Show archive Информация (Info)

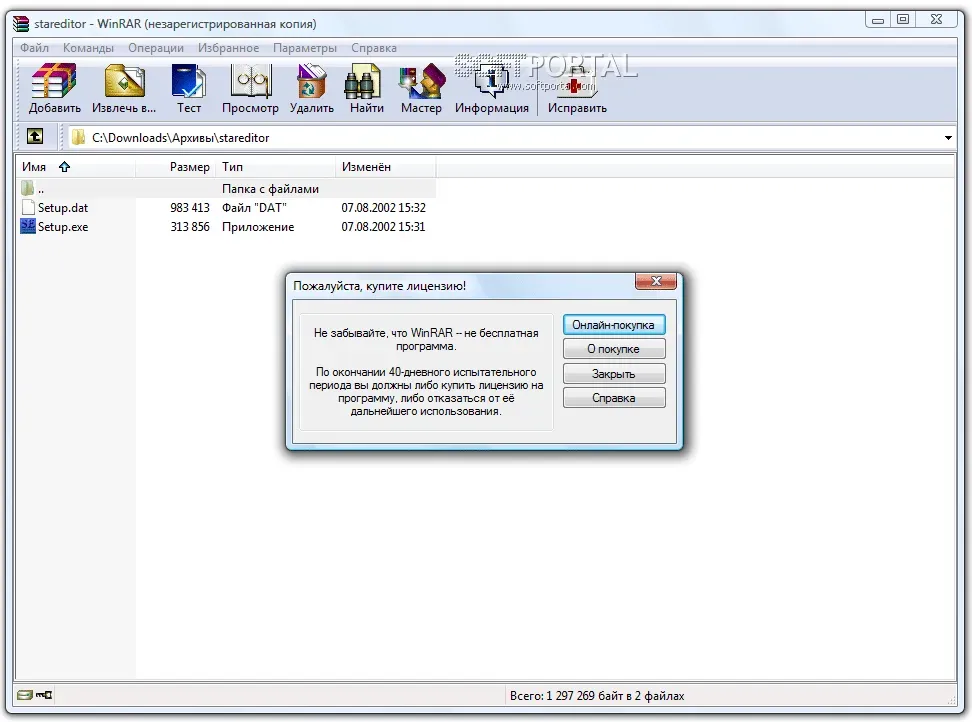point(492,88)
